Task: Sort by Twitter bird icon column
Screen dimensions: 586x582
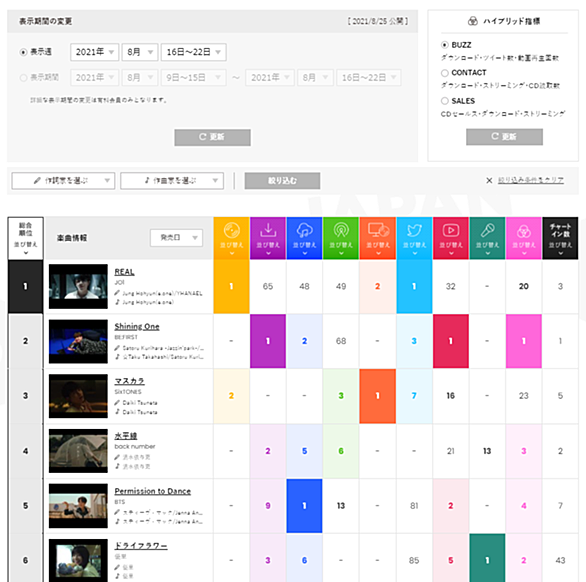Action: (x=414, y=238)
